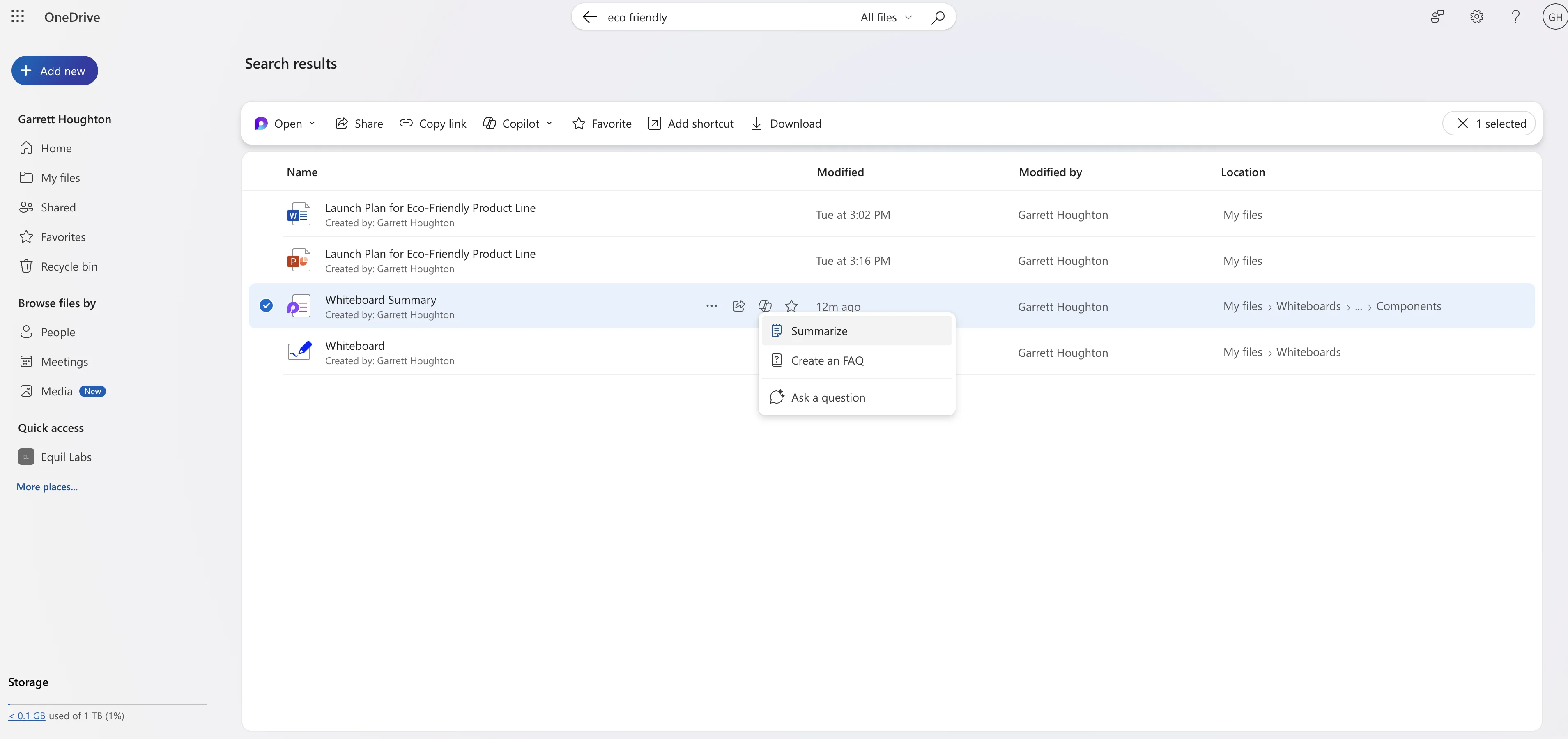
Task: Click the share icon on Whiteboard Summary row
Action: pos(738,306)
